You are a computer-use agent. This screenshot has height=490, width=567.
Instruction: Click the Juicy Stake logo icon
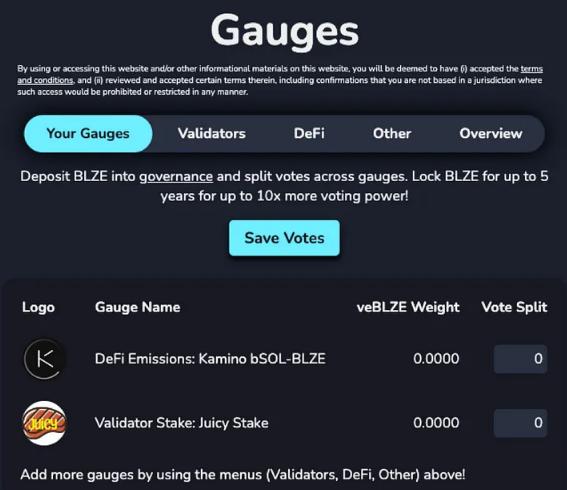44,423
